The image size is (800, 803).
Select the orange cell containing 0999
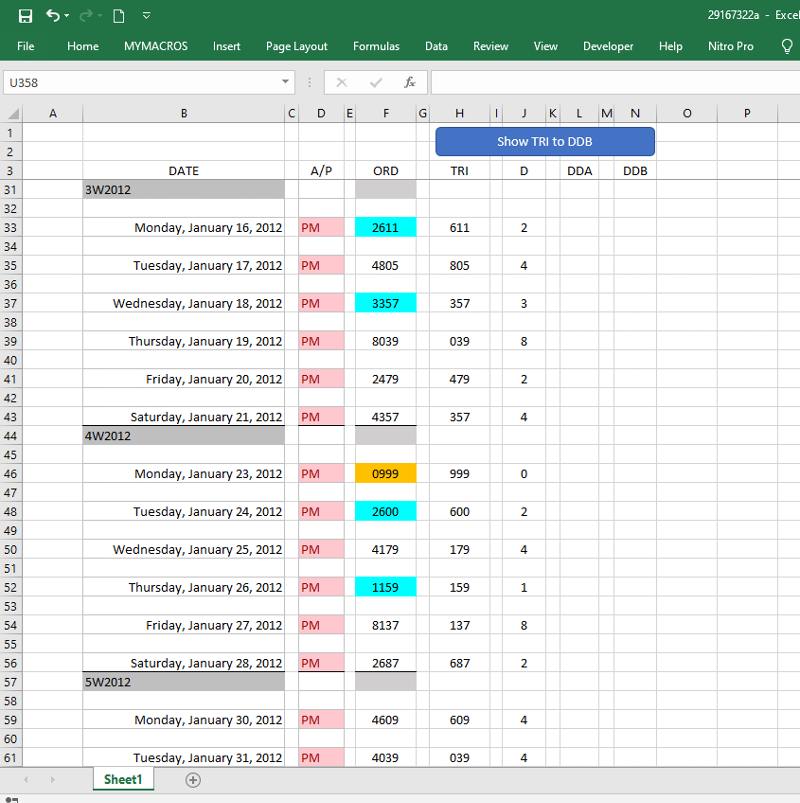385,474
